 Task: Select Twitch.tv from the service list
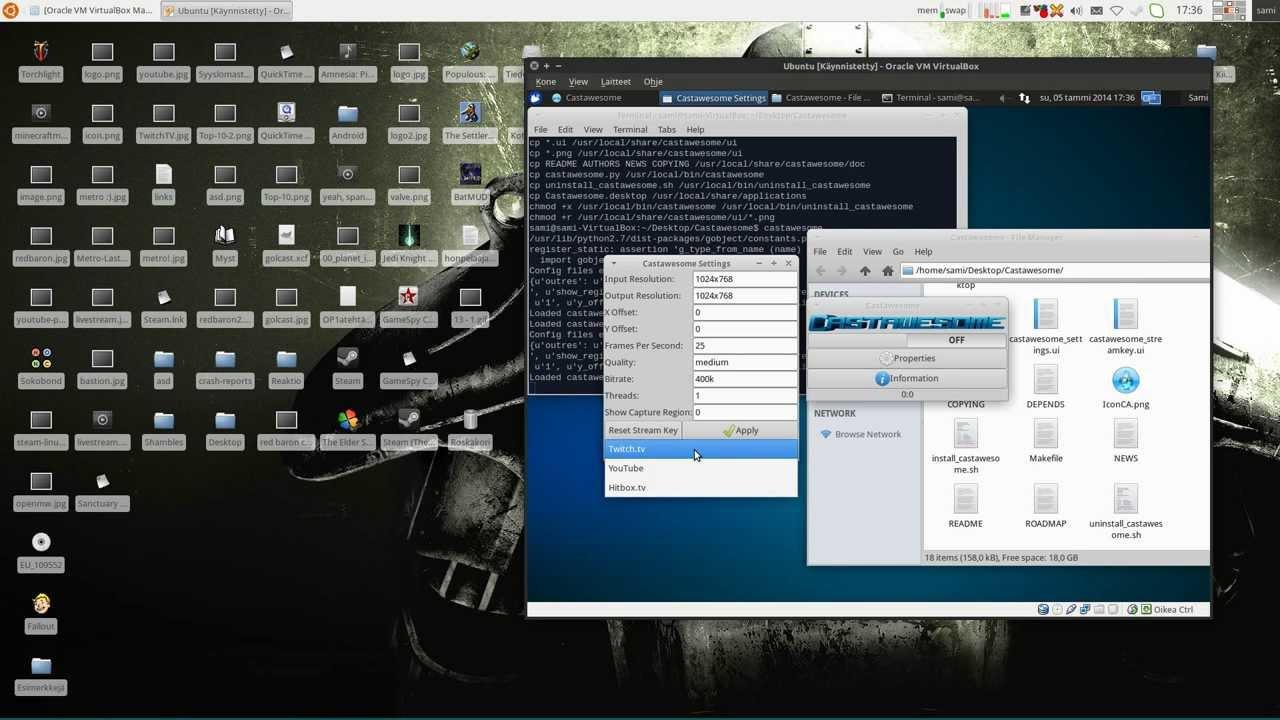pyautogui.click(x=701, y=449)
